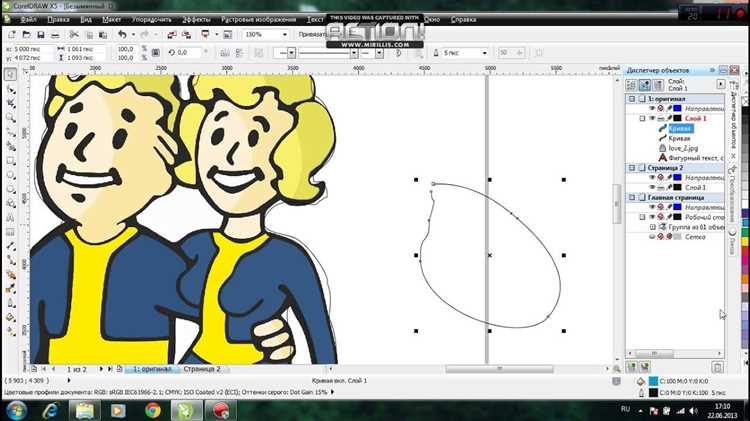
Task: Click the New Layer button in docker
Action: tap(631, 367)
